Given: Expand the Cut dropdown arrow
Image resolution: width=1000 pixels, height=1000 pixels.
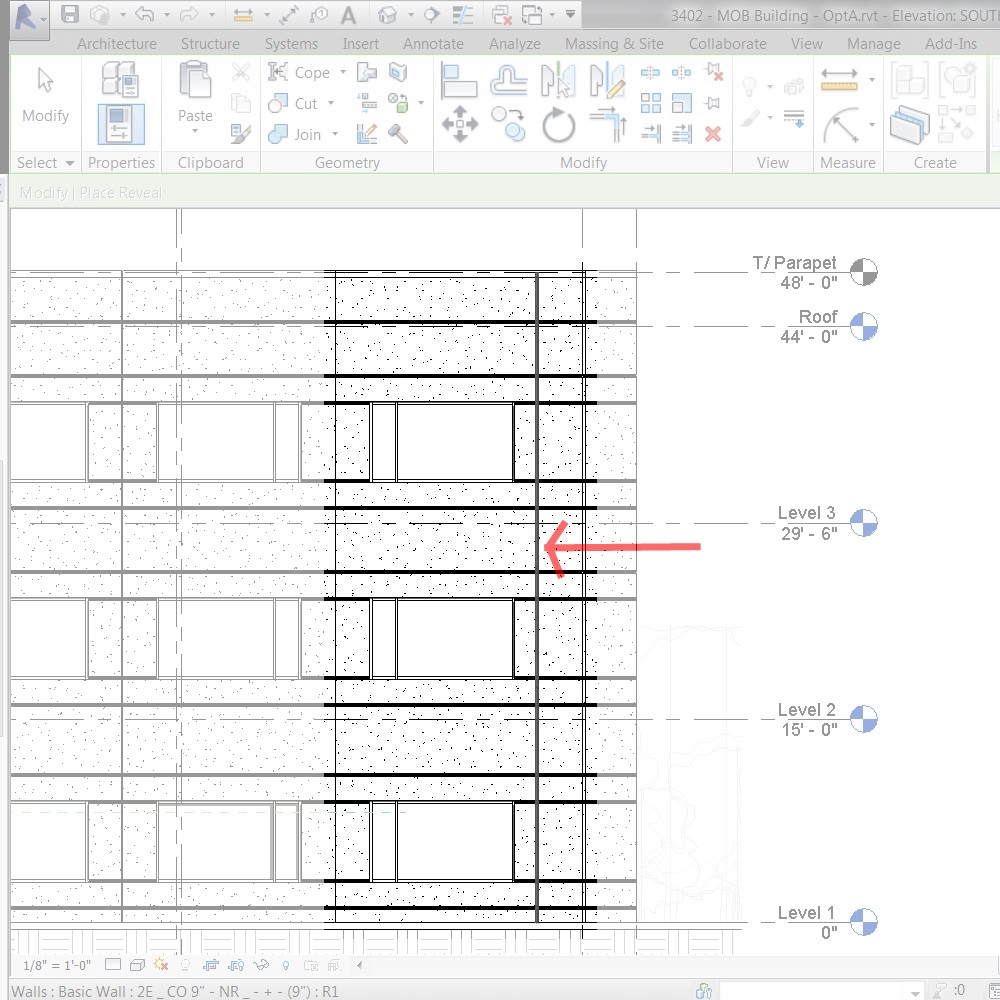Looking at the screenshot, I should pyautogui.click(x=331, y=103).
